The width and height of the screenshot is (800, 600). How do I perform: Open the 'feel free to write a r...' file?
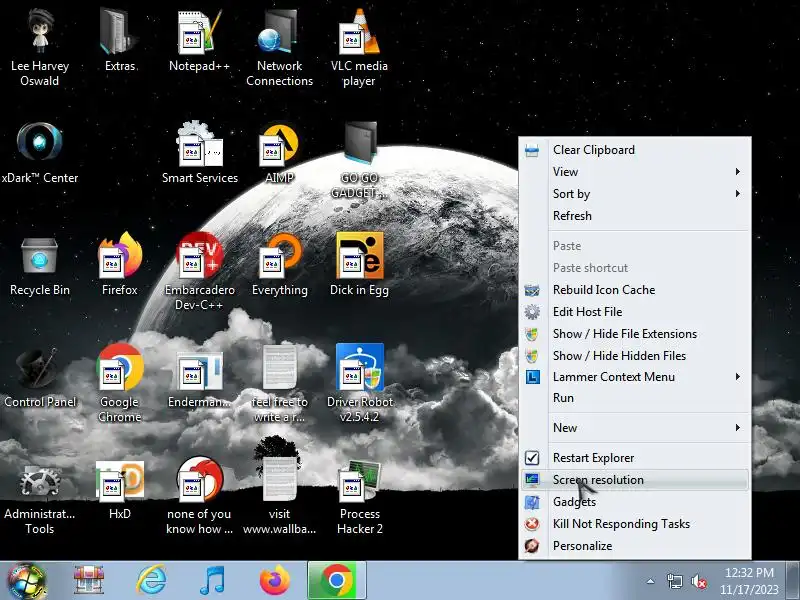click(279, 383)
